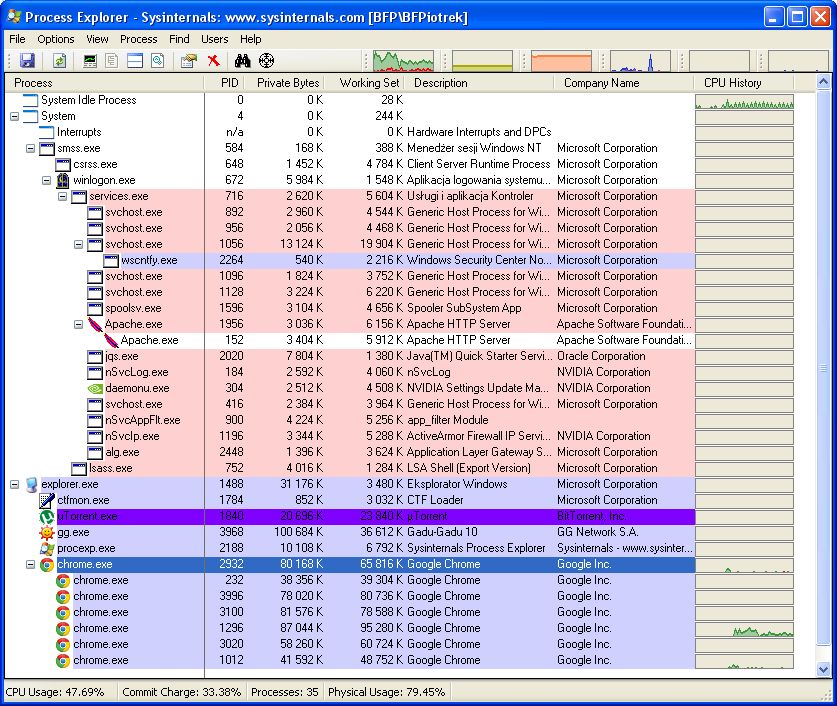Open the Options menu
Image resolution: width=837 pixels, height=706 pixels.
(x=56, y=39)
